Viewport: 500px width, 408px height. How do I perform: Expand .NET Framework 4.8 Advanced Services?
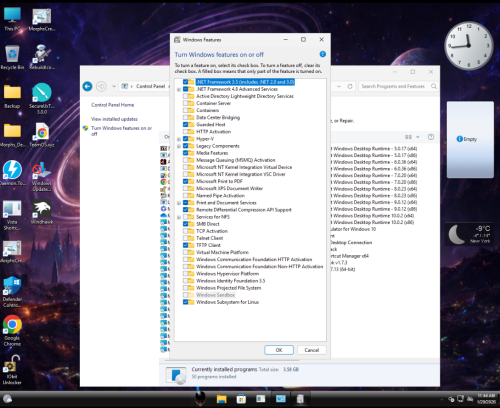click(x=179, y=89)
